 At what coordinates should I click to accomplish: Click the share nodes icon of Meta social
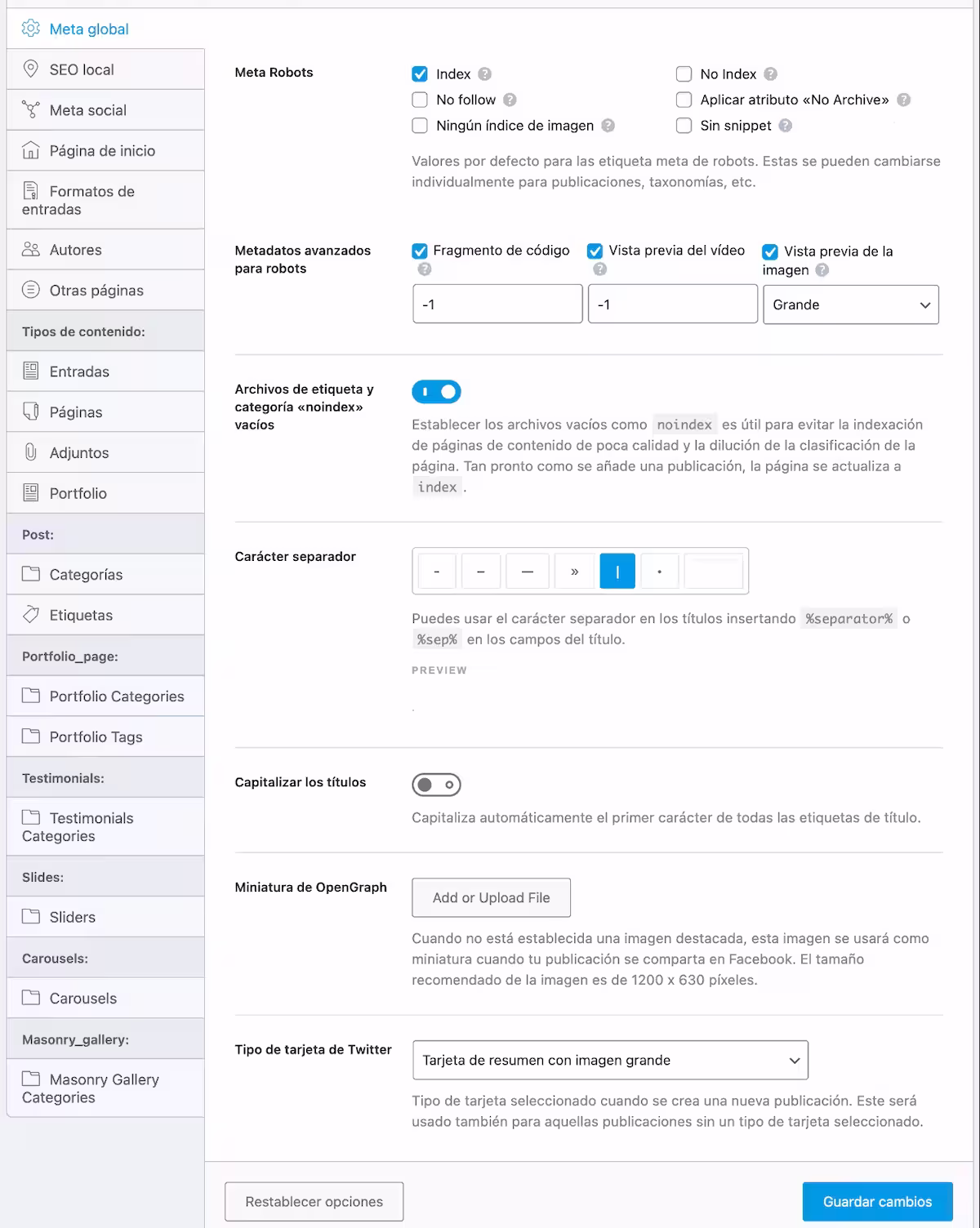click(30, 109)
